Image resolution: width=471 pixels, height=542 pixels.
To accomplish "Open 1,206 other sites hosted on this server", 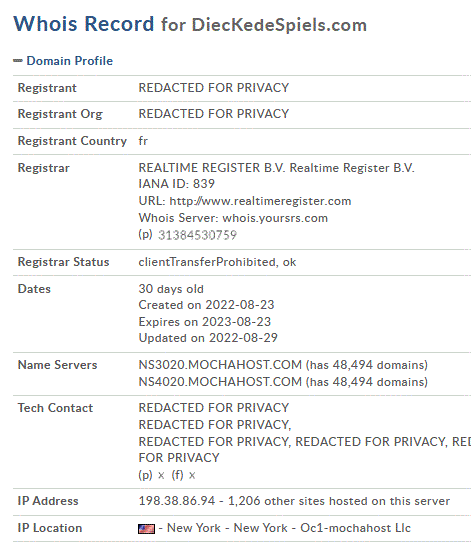I will click(x=339, y=501).
